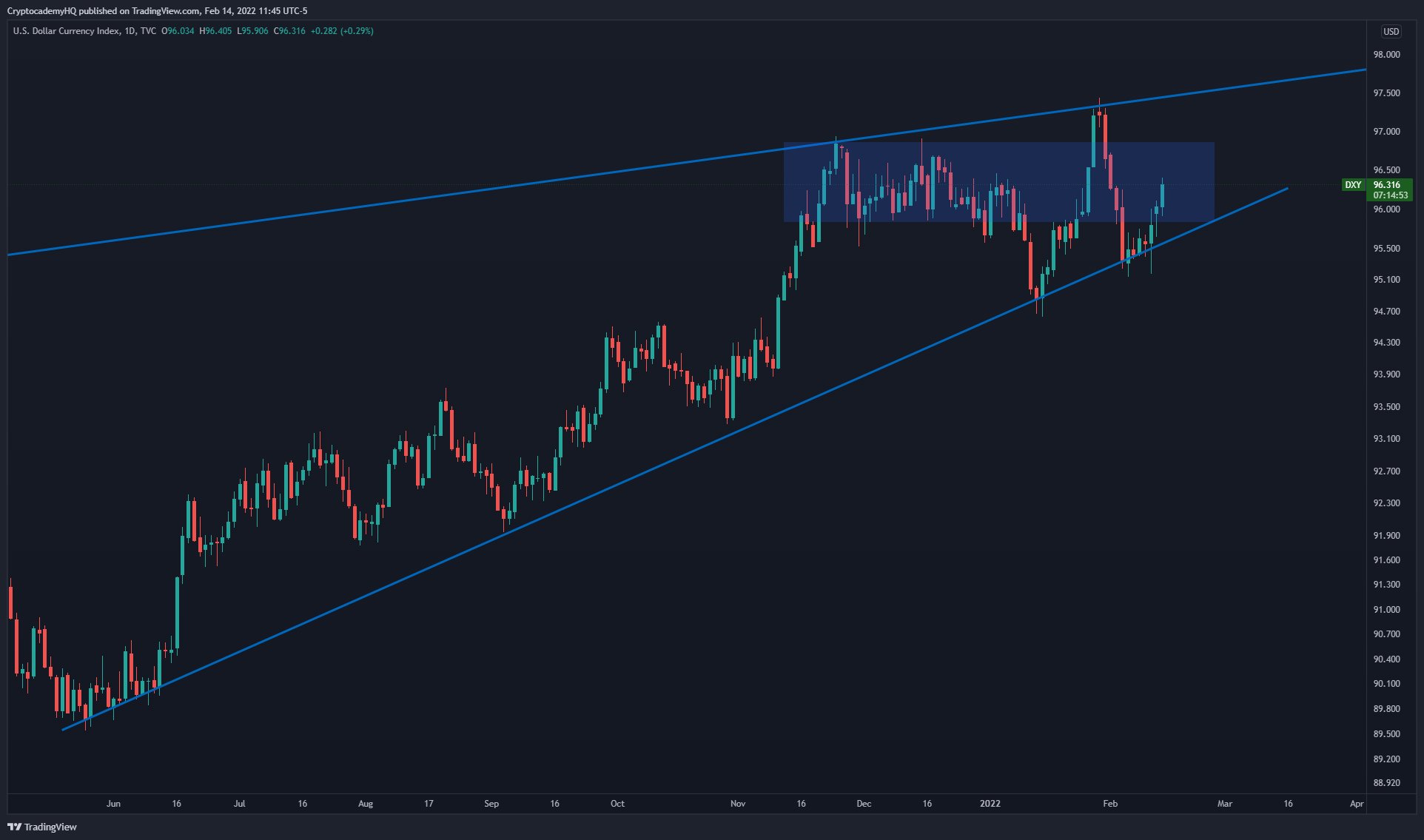Click the green DXY symbol tag
The width and height of the screenshot is (1424, 840).
[x=1353, y=185]
